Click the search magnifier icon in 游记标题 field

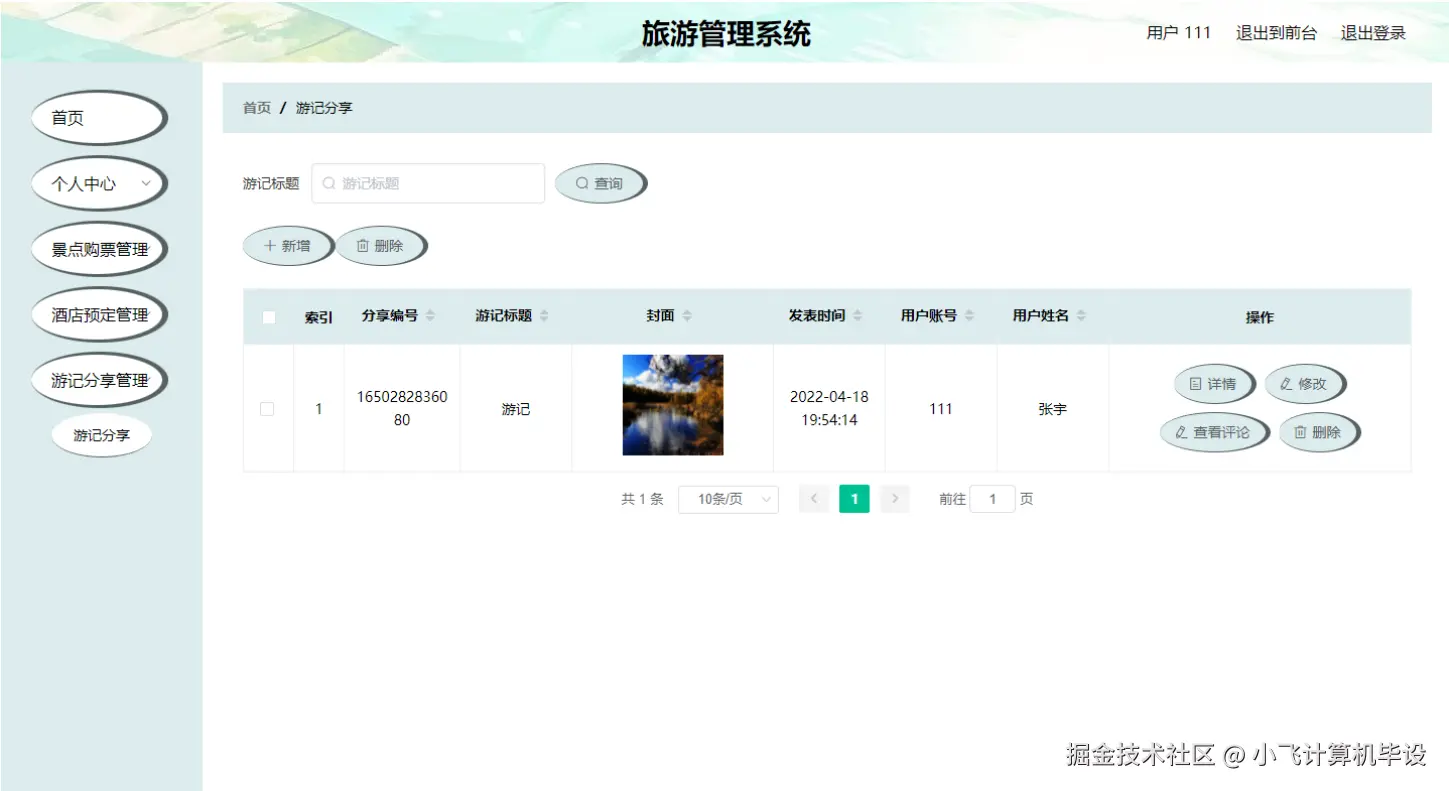329,183
